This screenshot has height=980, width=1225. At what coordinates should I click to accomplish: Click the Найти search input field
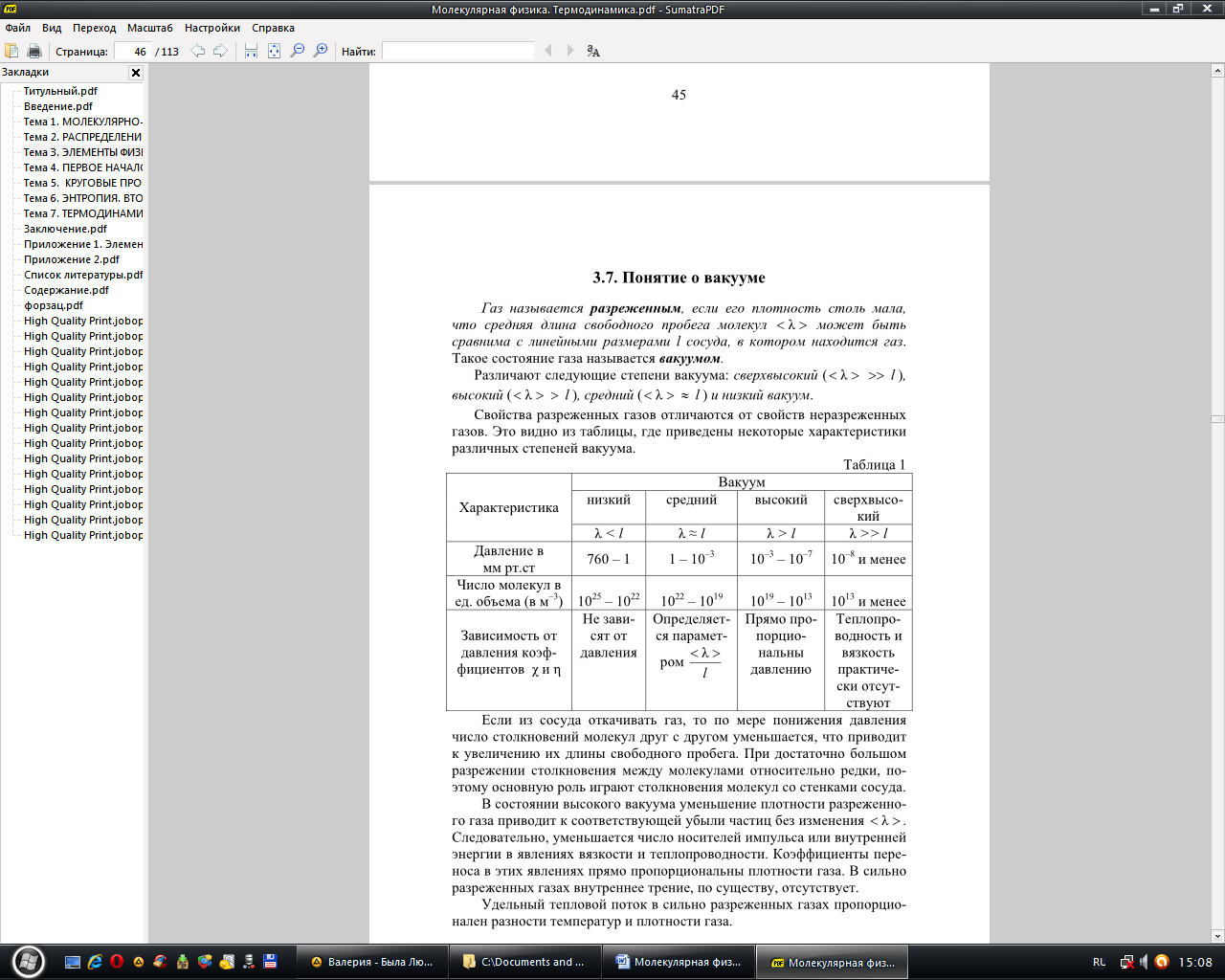pos(458,51)
